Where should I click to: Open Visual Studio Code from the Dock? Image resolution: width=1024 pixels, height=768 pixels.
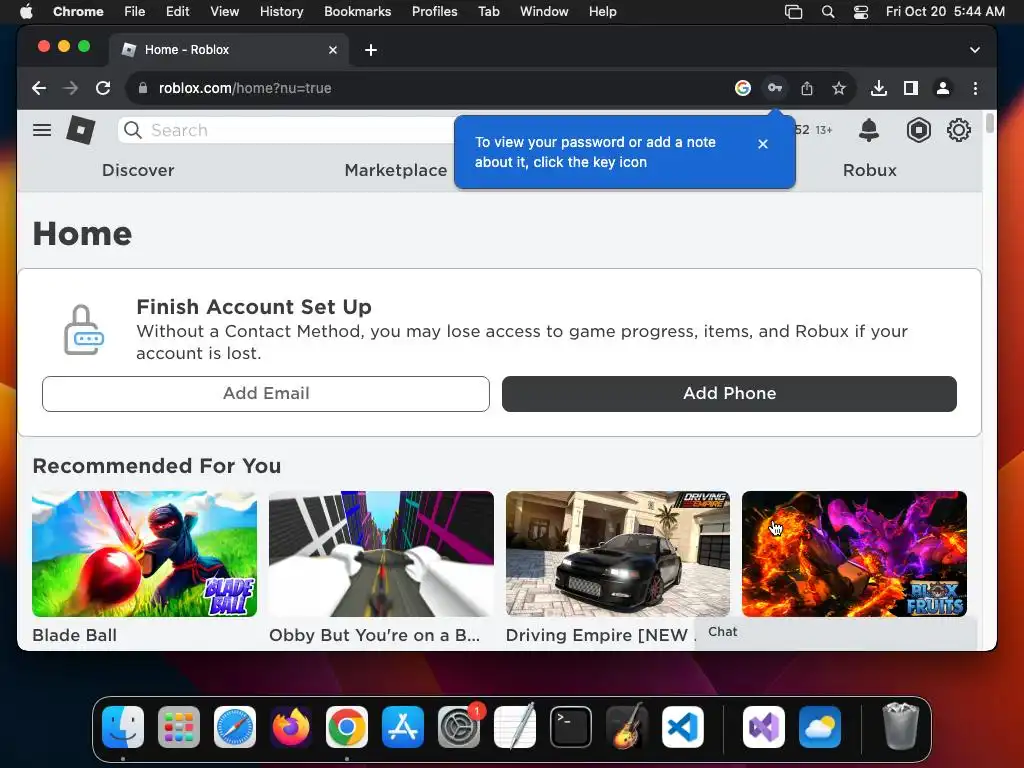point(682,726)
